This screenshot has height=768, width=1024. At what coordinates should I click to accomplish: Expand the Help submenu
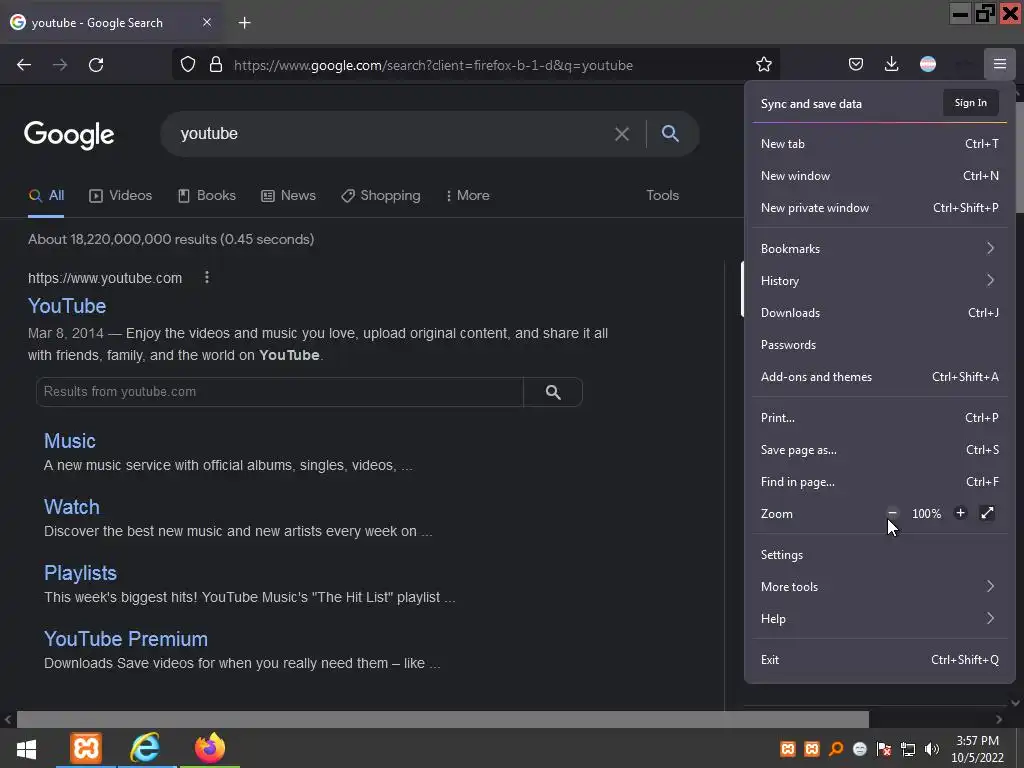pos(880,618)
